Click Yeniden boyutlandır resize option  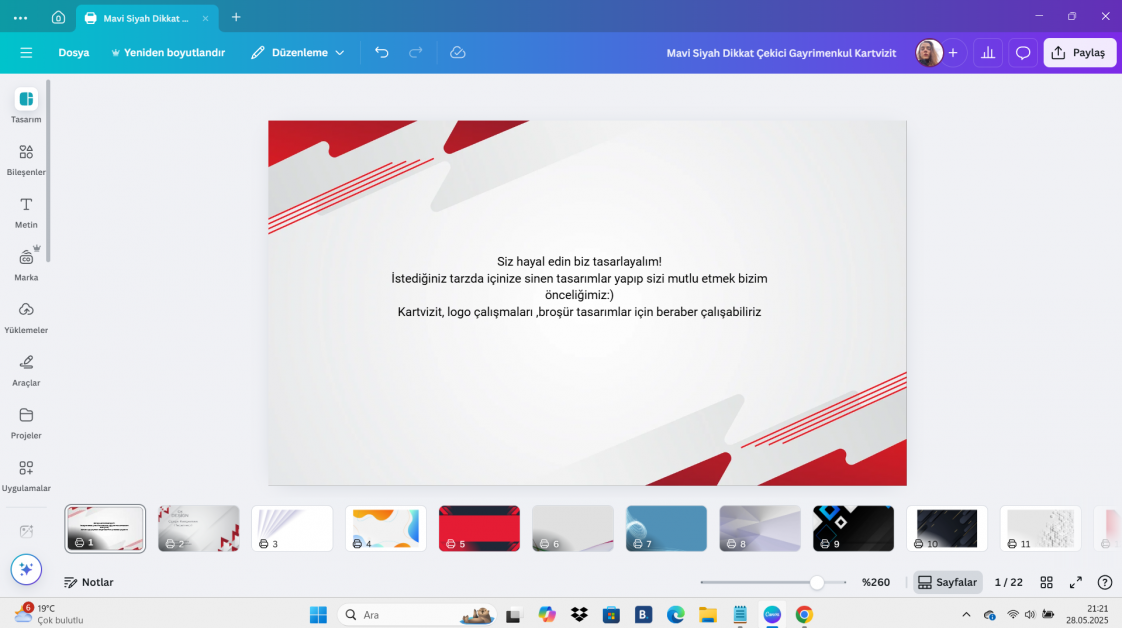pyautogui.click(x=168, y=52)
